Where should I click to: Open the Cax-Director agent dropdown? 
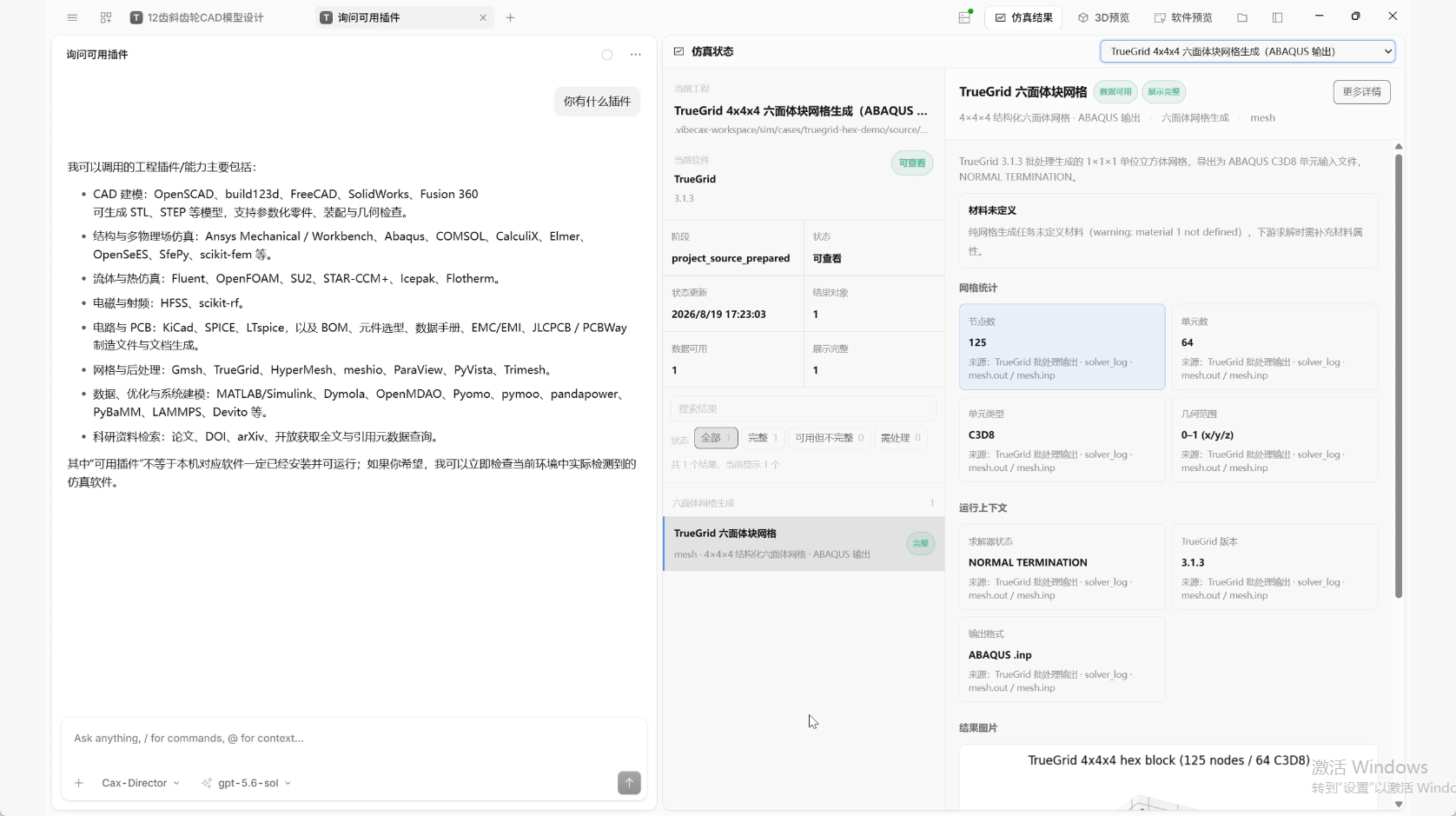click(x=141, y=783)
